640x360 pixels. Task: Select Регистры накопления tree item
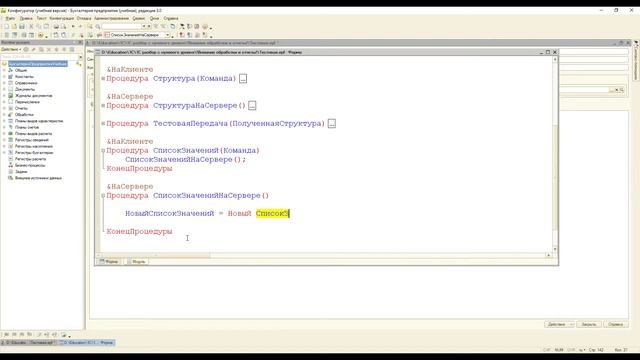click(x=34, y=146)
